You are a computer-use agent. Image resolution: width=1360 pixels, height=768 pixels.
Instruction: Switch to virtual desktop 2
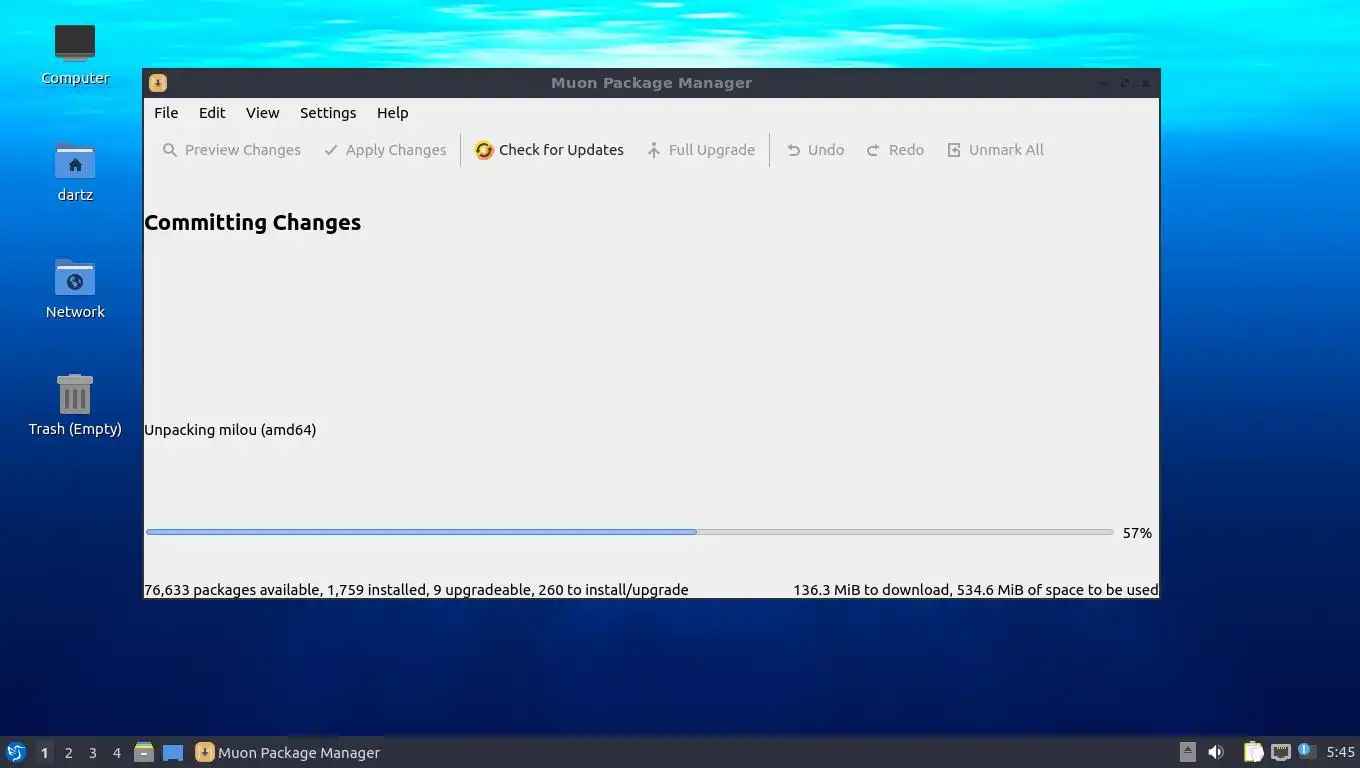tap(69, 753)
